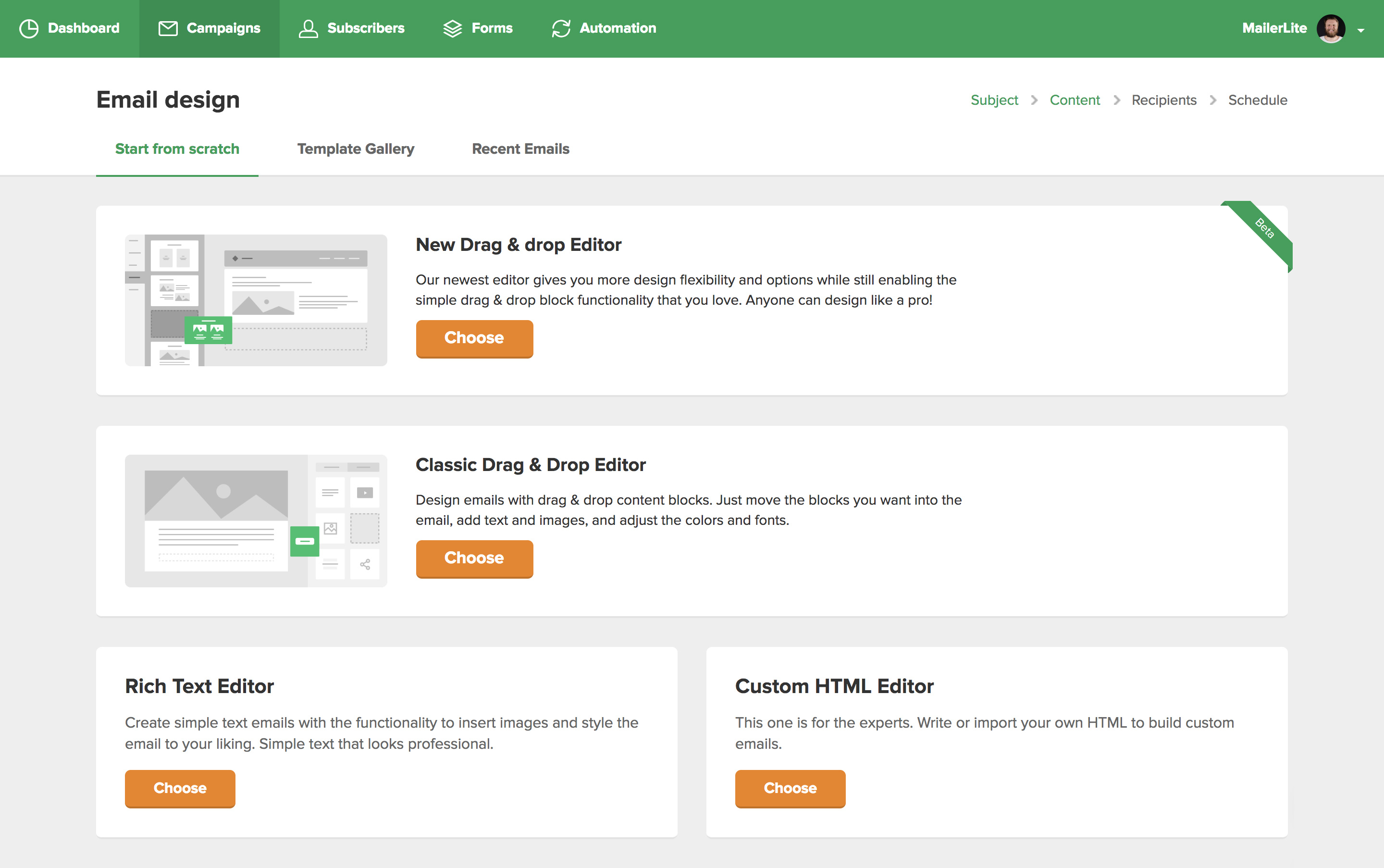The width and height of the screenshot is (1384, 868).
Task: Choose the New Drag & drop Editor
Action: pyautogui.click(x=474, y=338)
